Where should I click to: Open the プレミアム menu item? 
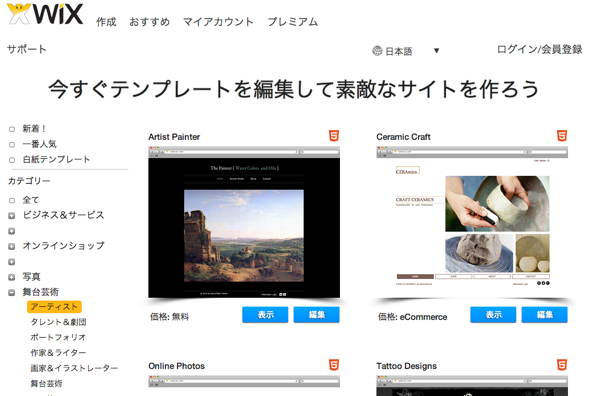[x=293, y=22]
